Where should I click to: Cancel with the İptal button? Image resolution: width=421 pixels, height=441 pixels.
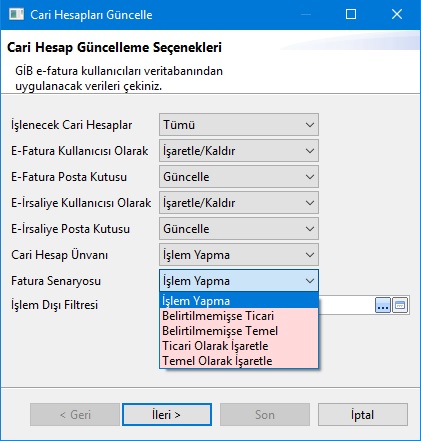[363, 415]
